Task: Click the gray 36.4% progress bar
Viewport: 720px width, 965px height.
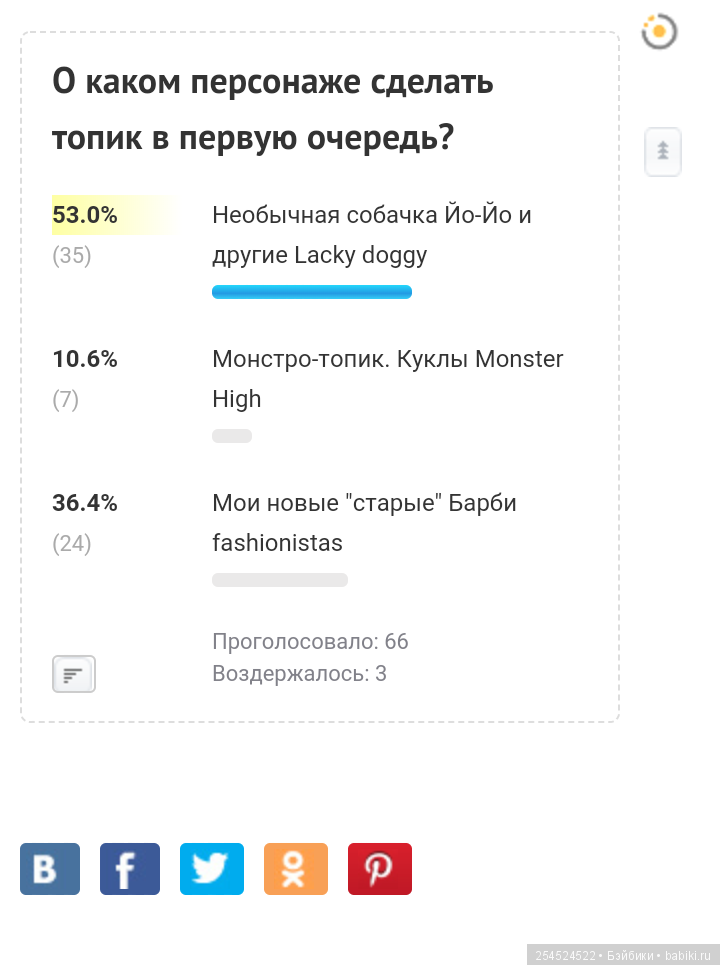Action: pos(280,579)
